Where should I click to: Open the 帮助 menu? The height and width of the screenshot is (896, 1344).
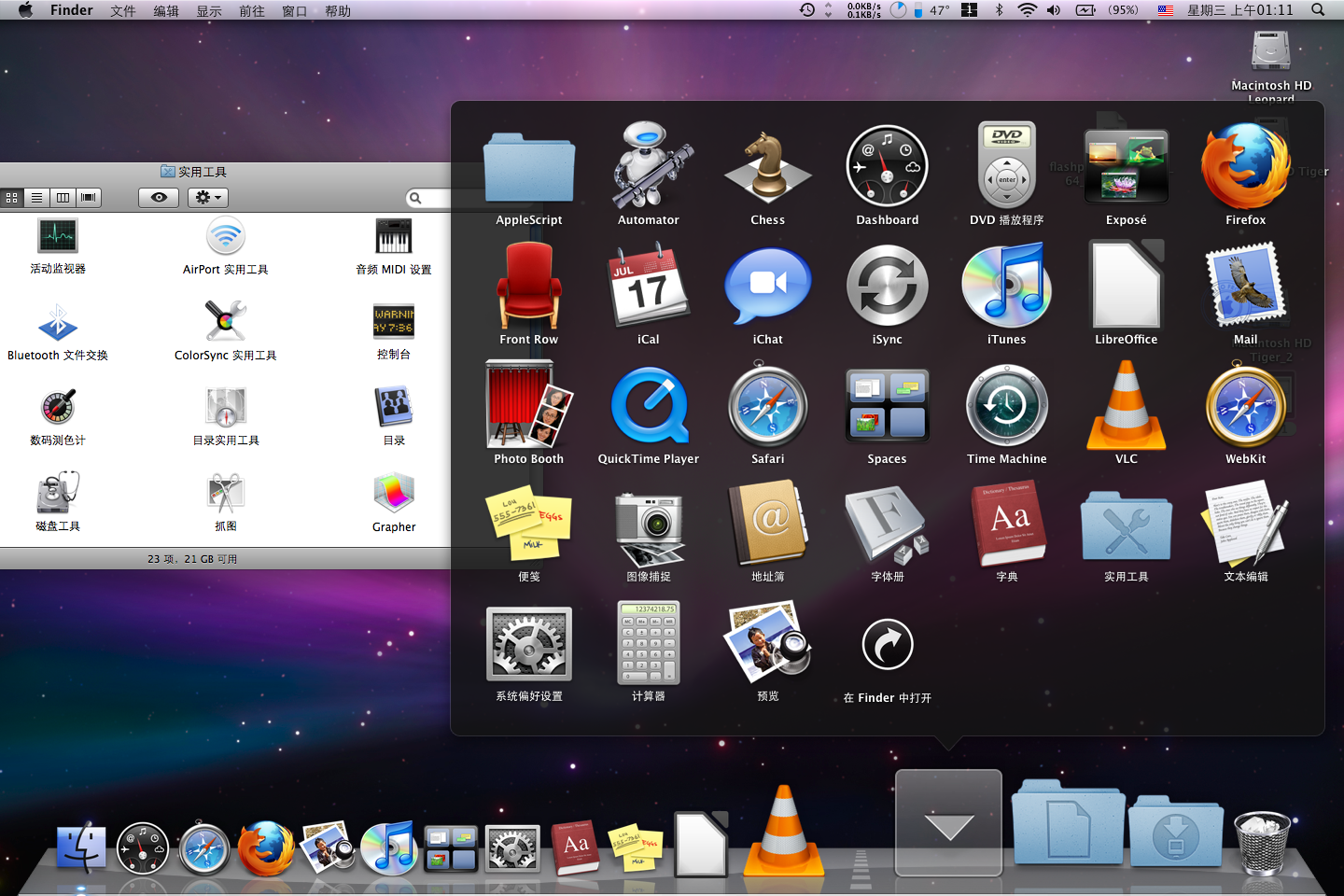pos(338,10)
